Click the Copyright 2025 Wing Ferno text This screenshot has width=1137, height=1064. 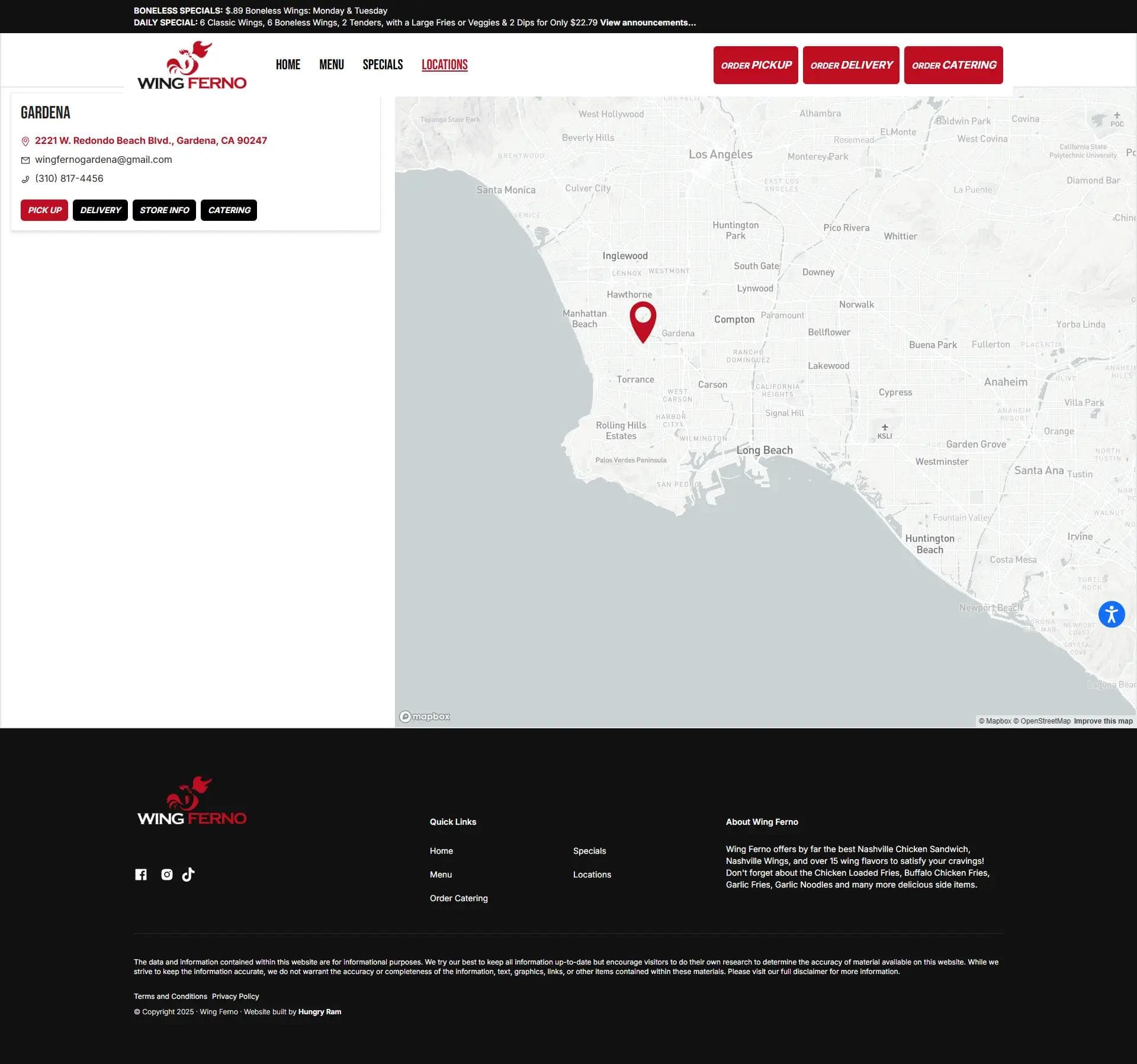pos(186,1012)
